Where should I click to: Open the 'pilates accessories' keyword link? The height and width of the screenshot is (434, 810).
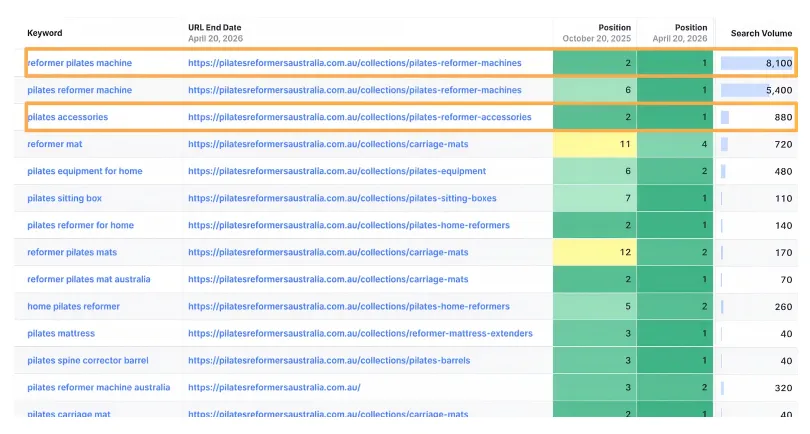point(68,117)
